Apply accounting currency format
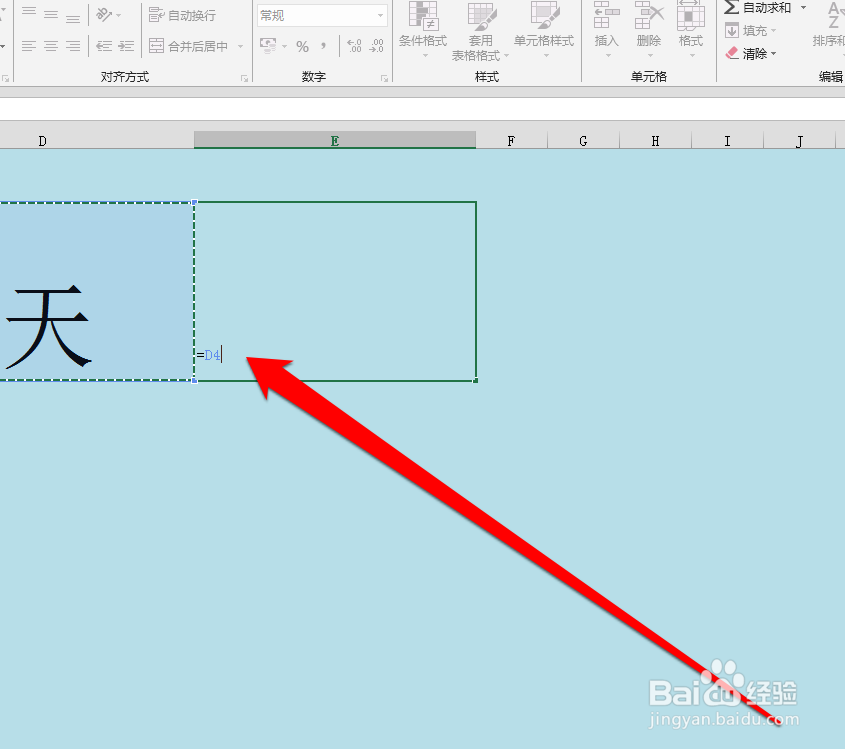The height and width of the screenshot is (749, 845). tap(268, 45)
